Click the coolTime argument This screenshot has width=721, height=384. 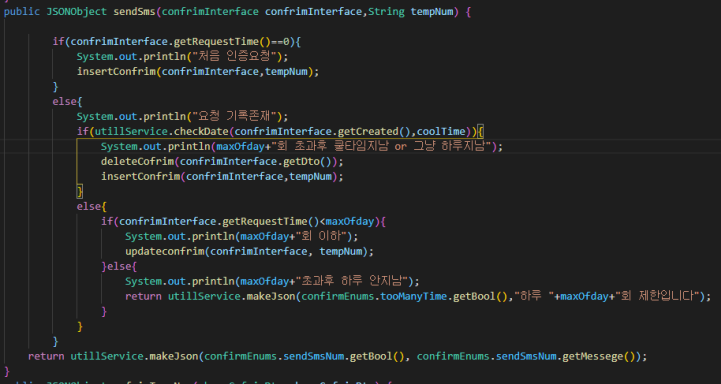(x=441, y=132)
